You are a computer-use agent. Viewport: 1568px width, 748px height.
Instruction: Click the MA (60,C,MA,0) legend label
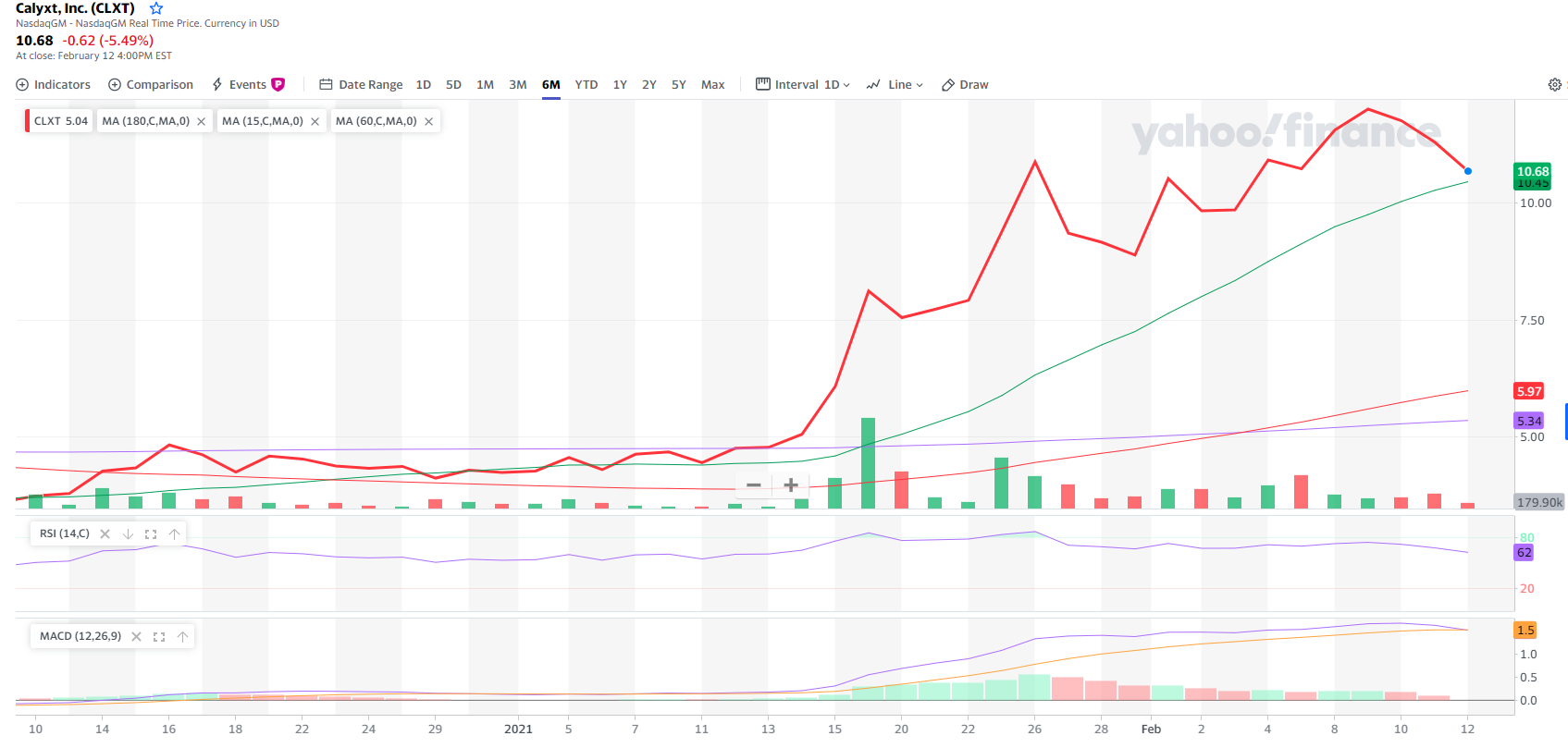(x=376, y=121)
